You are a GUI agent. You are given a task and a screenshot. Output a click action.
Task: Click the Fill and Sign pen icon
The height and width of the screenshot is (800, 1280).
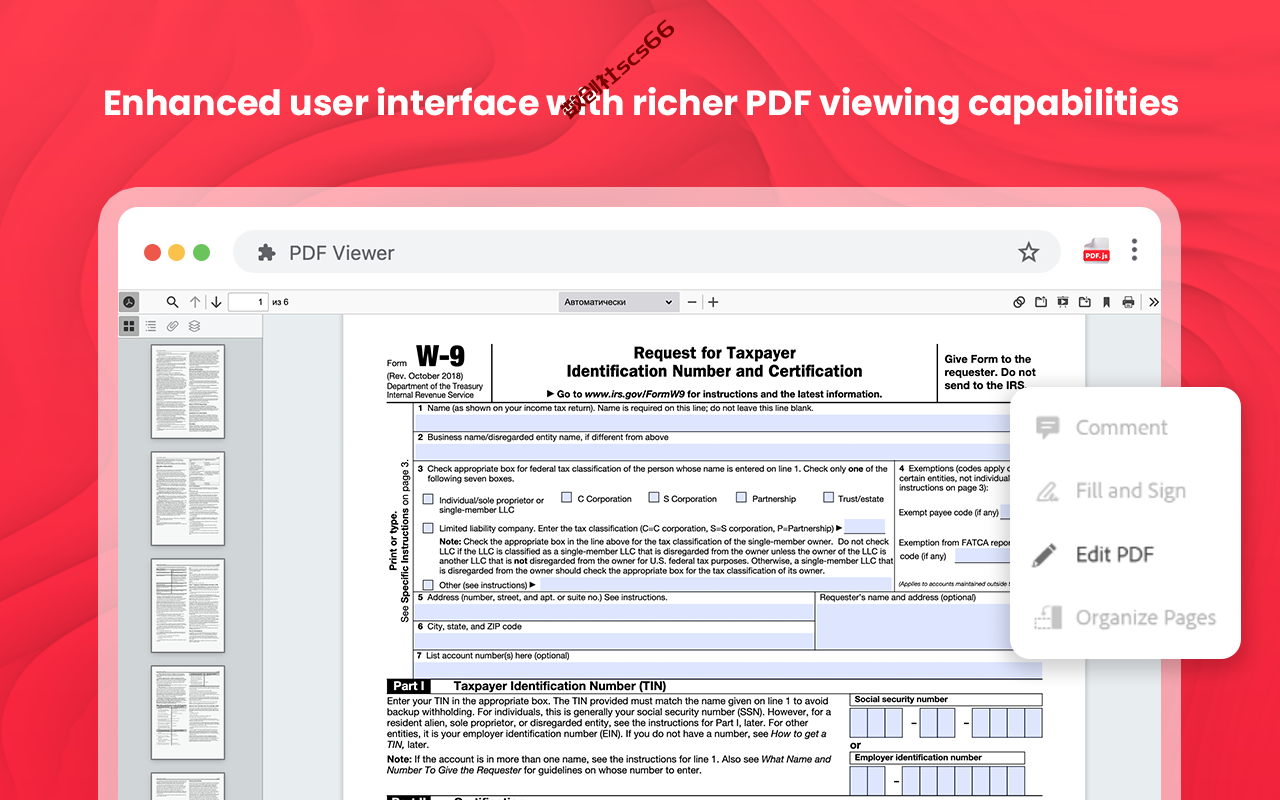pos(1047,491)
